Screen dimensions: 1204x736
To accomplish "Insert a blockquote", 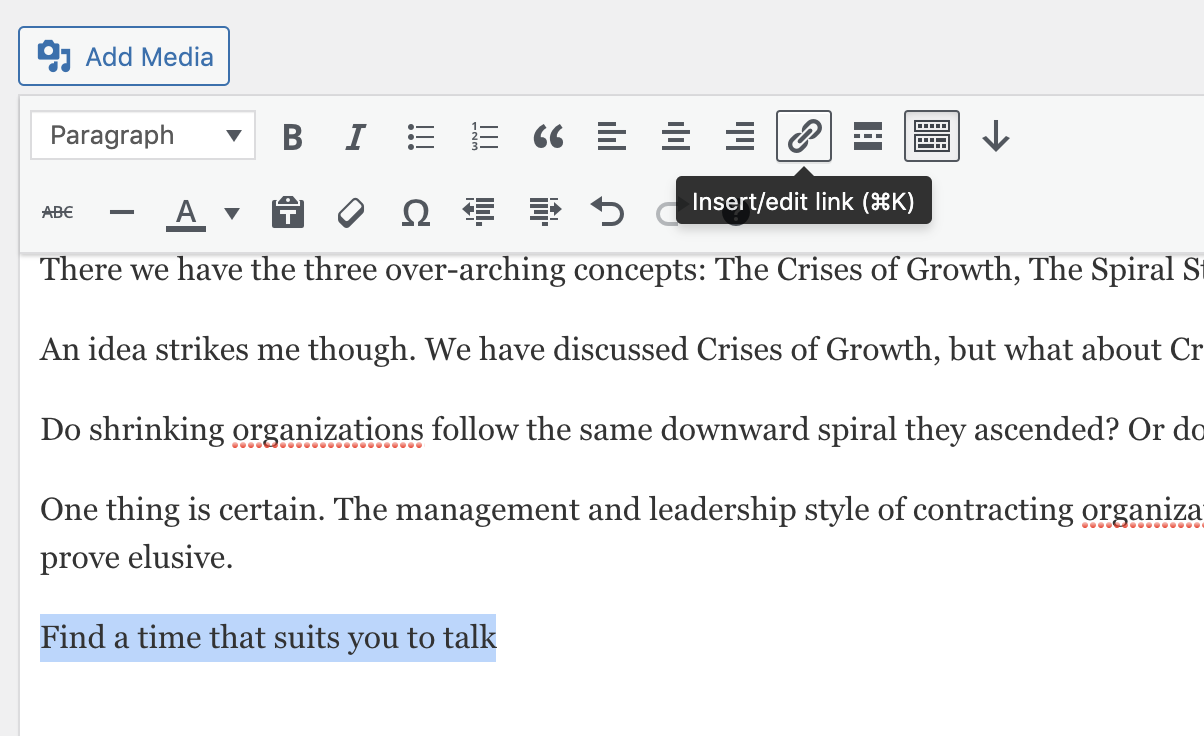I will point(548,136).
